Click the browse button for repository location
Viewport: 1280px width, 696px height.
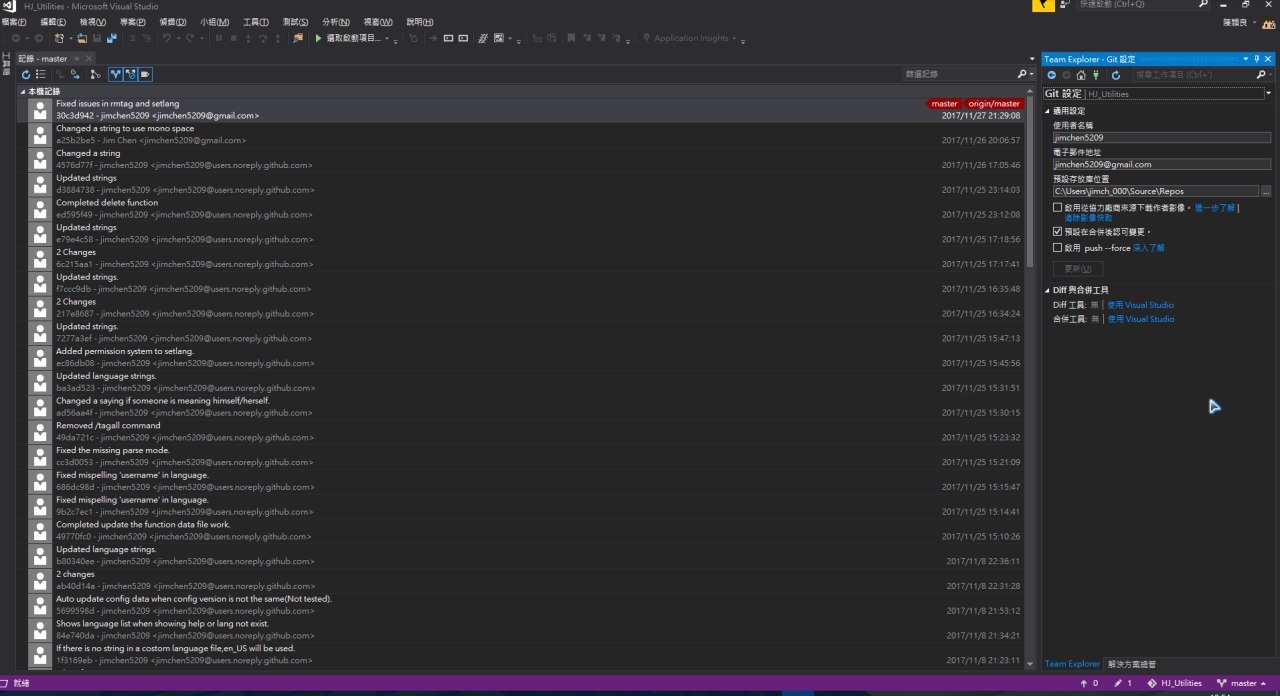[1266, 191]
